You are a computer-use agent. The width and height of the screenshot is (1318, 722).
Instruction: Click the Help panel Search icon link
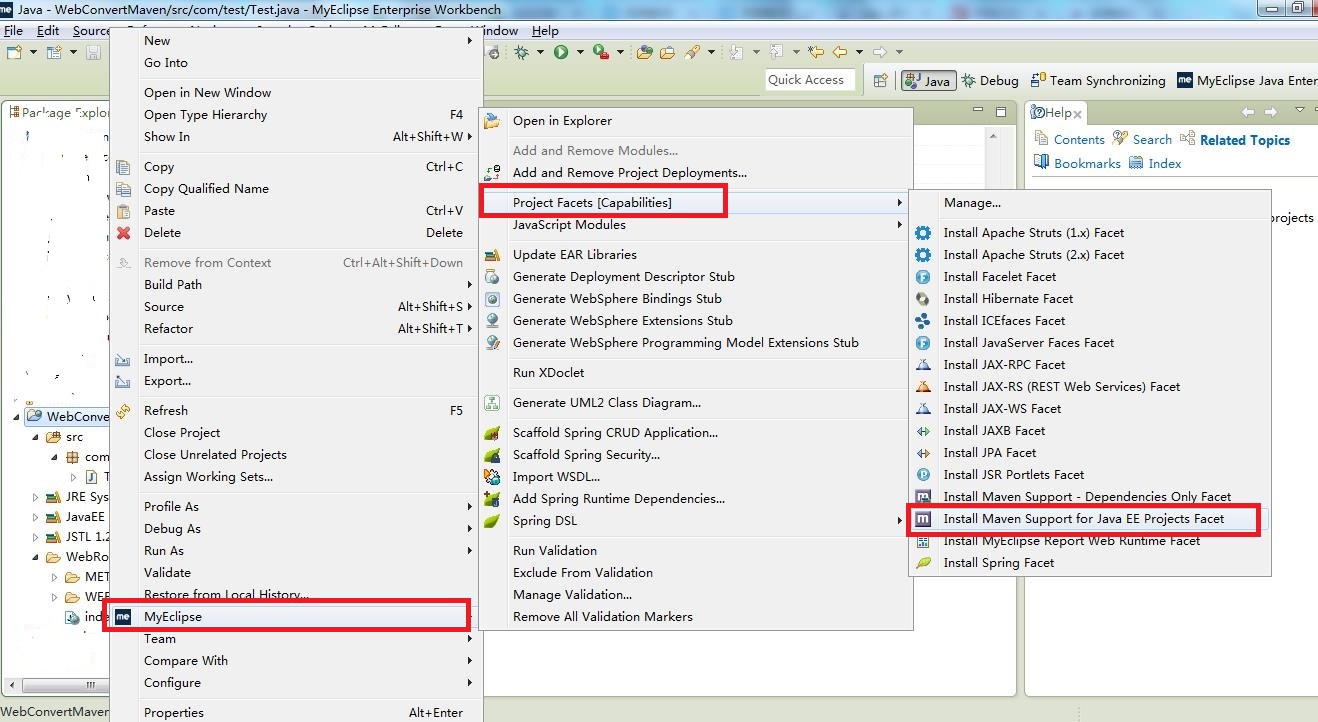coord(1141,140)
